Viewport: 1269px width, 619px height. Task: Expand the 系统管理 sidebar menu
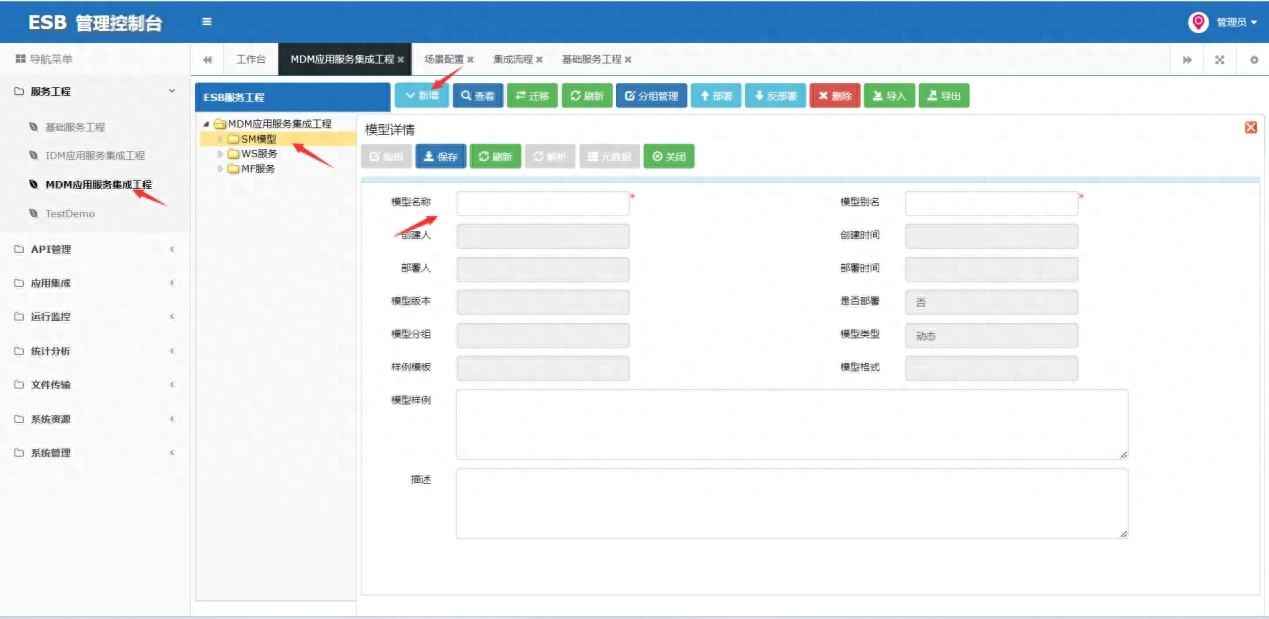coord(95,453)
